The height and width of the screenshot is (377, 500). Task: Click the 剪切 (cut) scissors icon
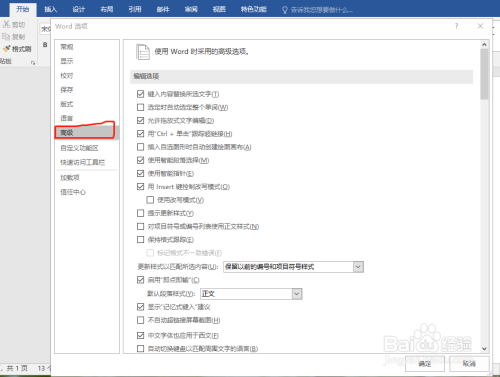[x=6, y=24]
